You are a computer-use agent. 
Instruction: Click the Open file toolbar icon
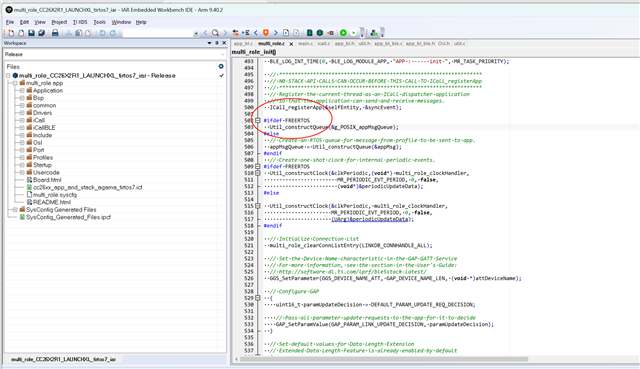(x=21, y=33)
